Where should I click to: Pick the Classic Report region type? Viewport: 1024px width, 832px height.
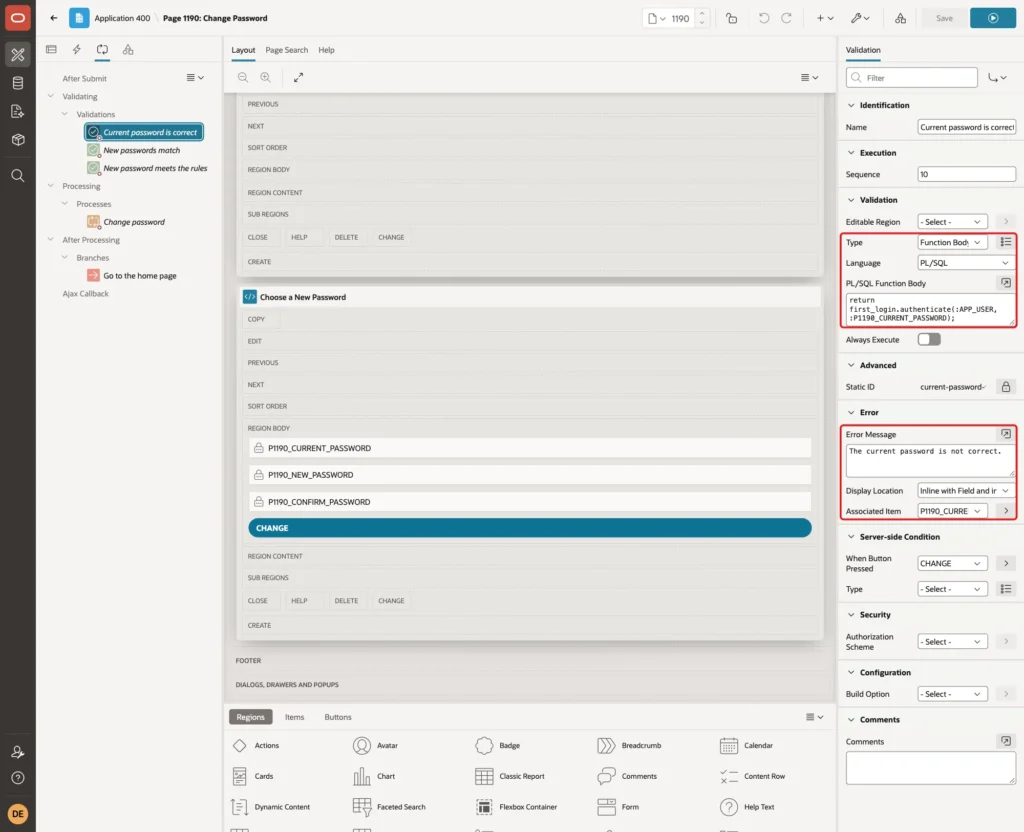[x=510, y=776]
